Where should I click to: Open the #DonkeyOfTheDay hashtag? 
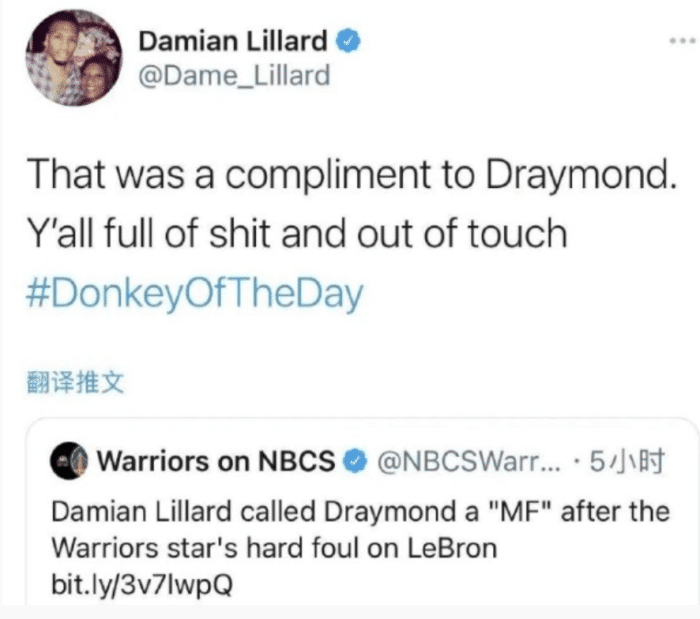pos(195,293)
